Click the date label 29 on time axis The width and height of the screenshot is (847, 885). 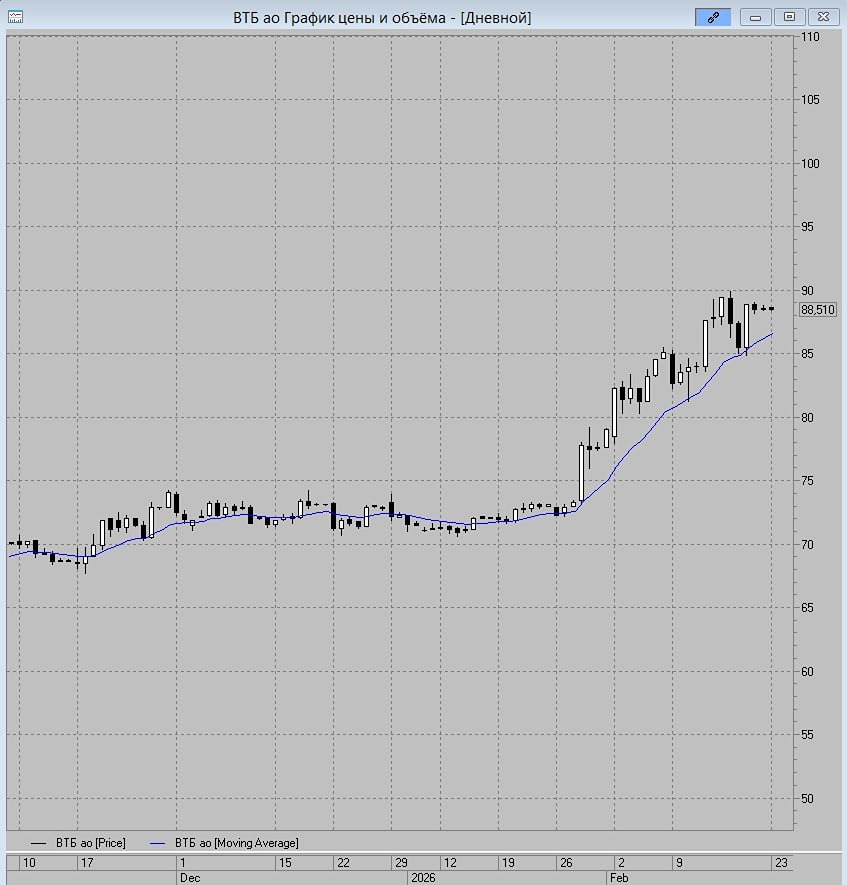[x=401, y=862]
